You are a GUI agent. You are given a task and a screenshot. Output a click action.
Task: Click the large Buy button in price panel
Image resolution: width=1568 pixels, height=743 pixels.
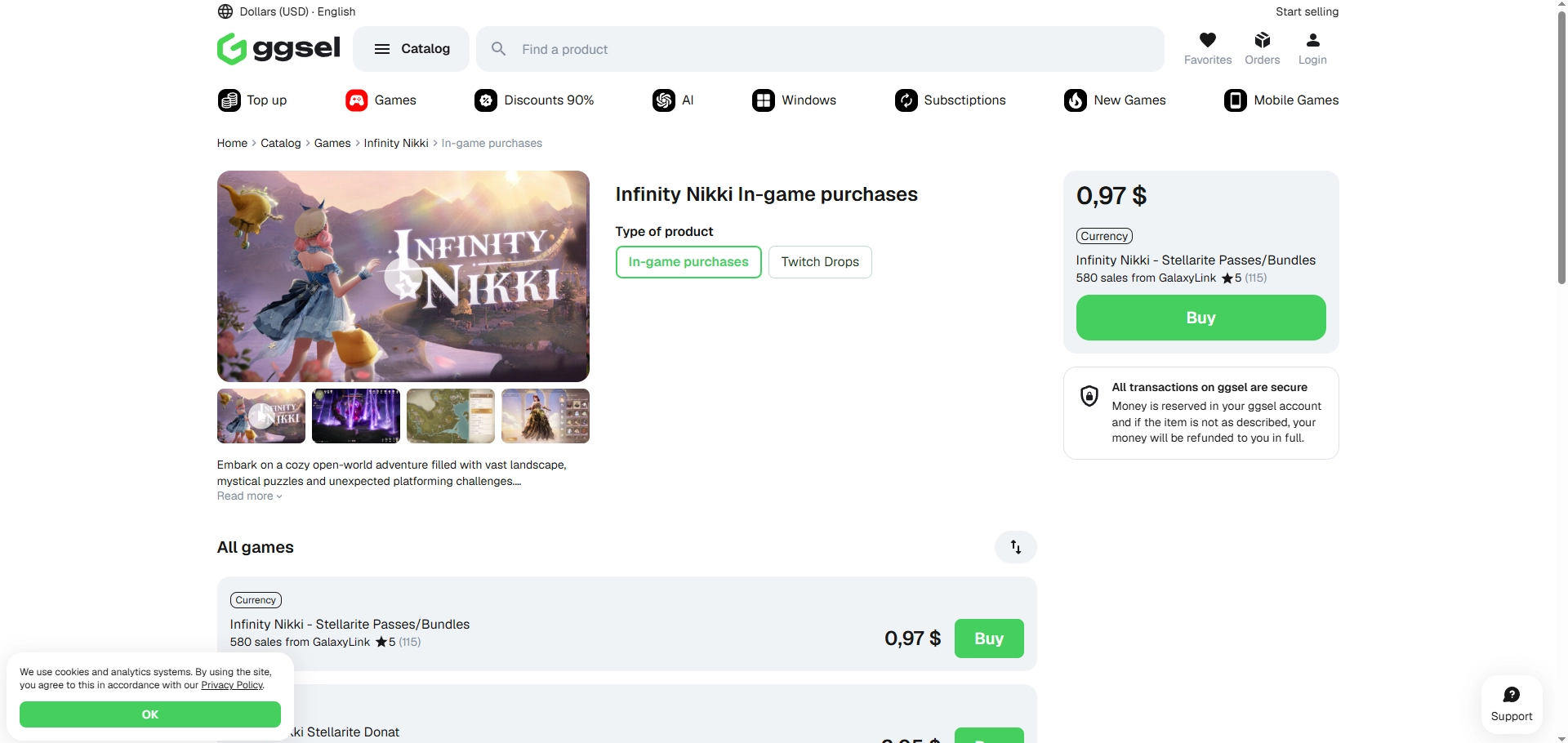pos(1201,318)
